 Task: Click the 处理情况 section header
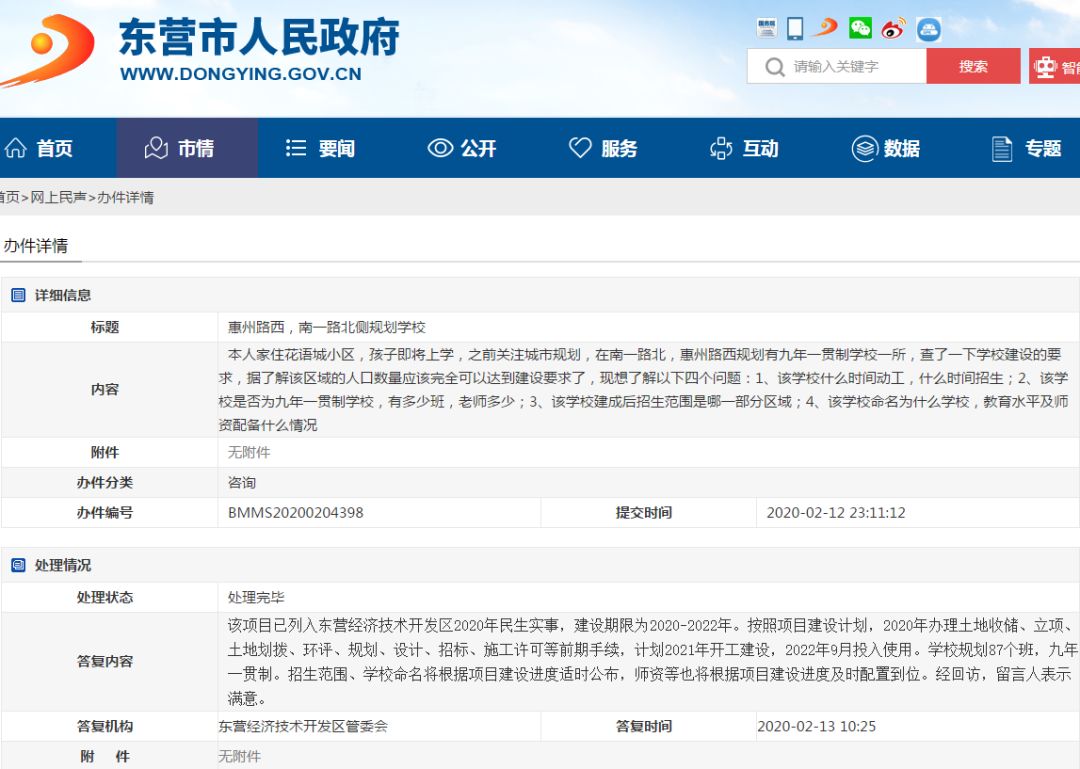pos(63,566)
